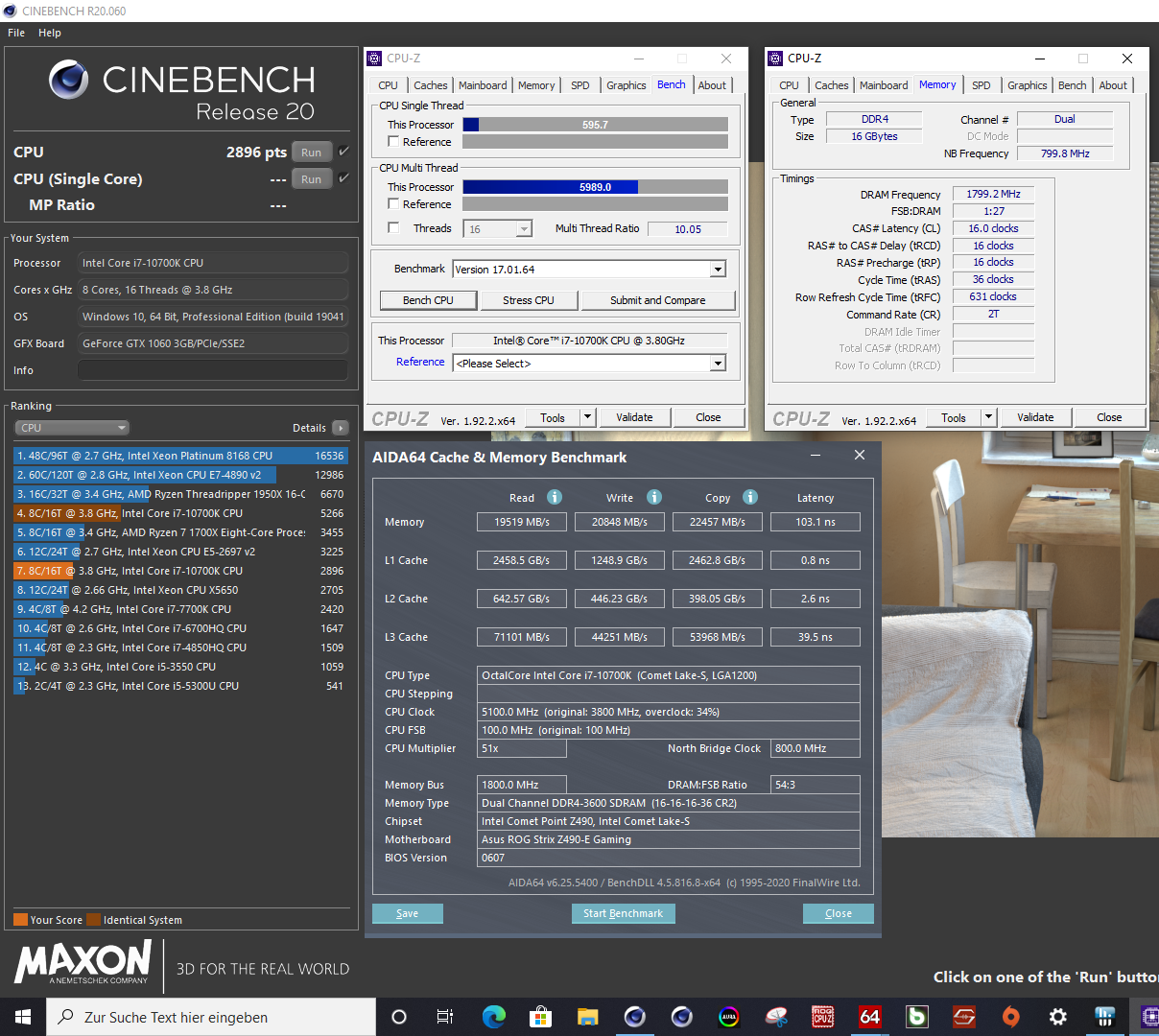Select ranking row AMD Ryzen 7 1700X
Viewport: 1159px width, 1036px height.
[x=180, y=532]
